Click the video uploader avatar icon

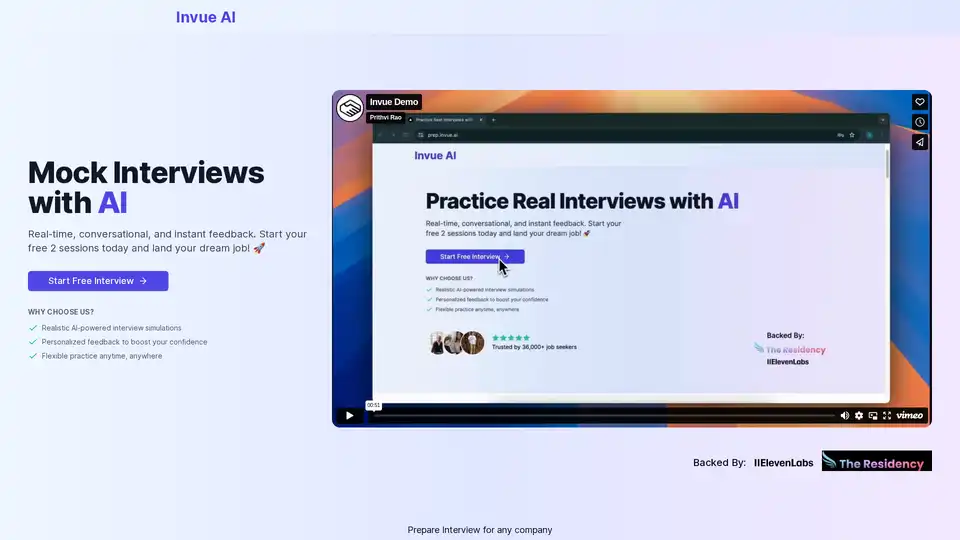350,108
